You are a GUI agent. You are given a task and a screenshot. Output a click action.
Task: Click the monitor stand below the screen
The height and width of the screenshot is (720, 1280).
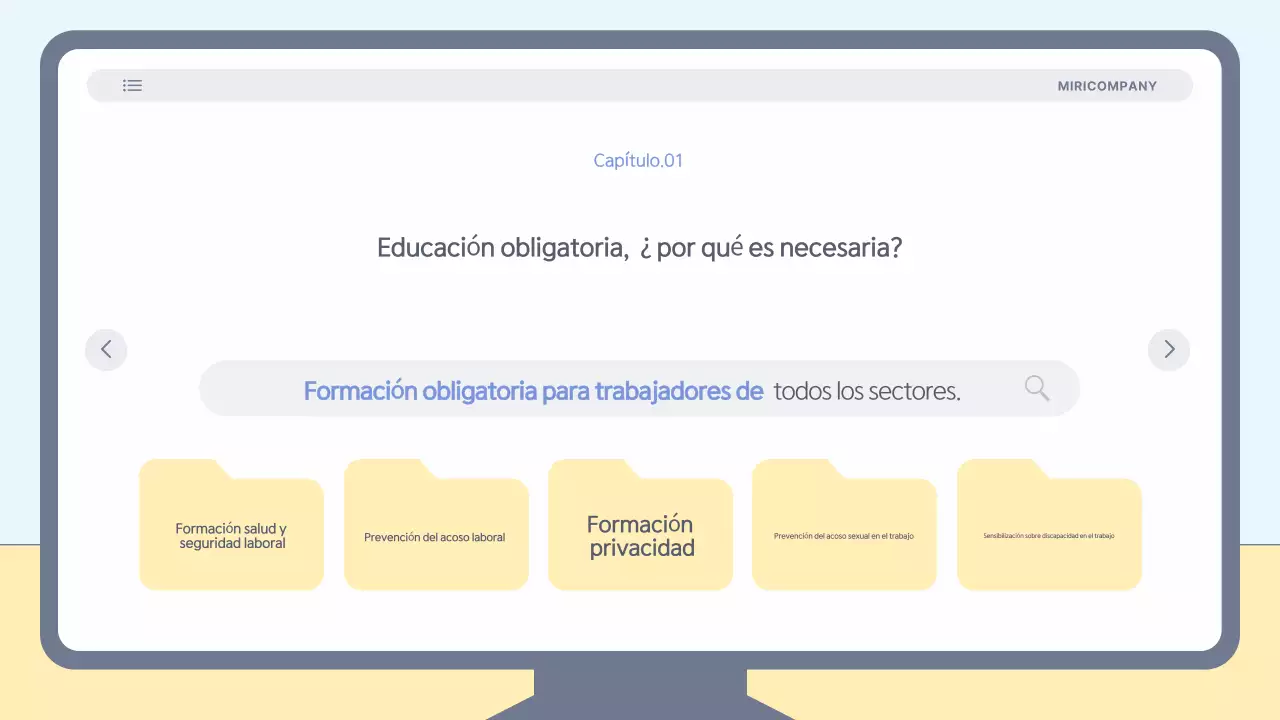click(640, 692)
